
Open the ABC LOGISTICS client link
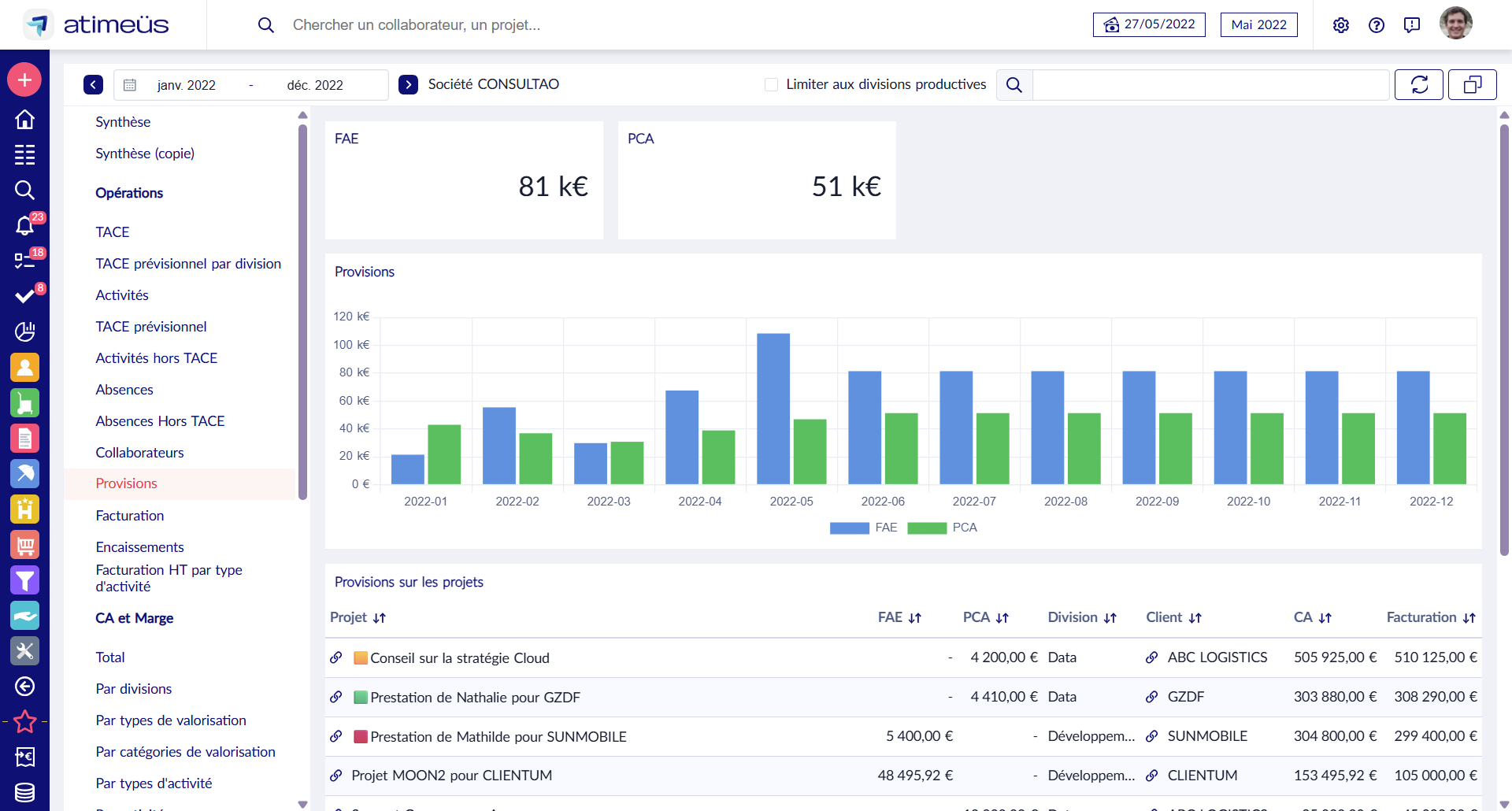[x=1151, y=657]
